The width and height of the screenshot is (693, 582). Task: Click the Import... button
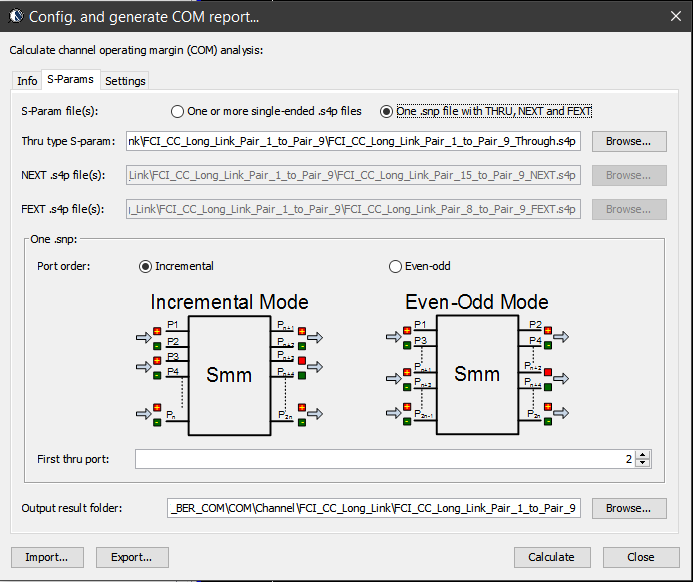coord(47,557)
